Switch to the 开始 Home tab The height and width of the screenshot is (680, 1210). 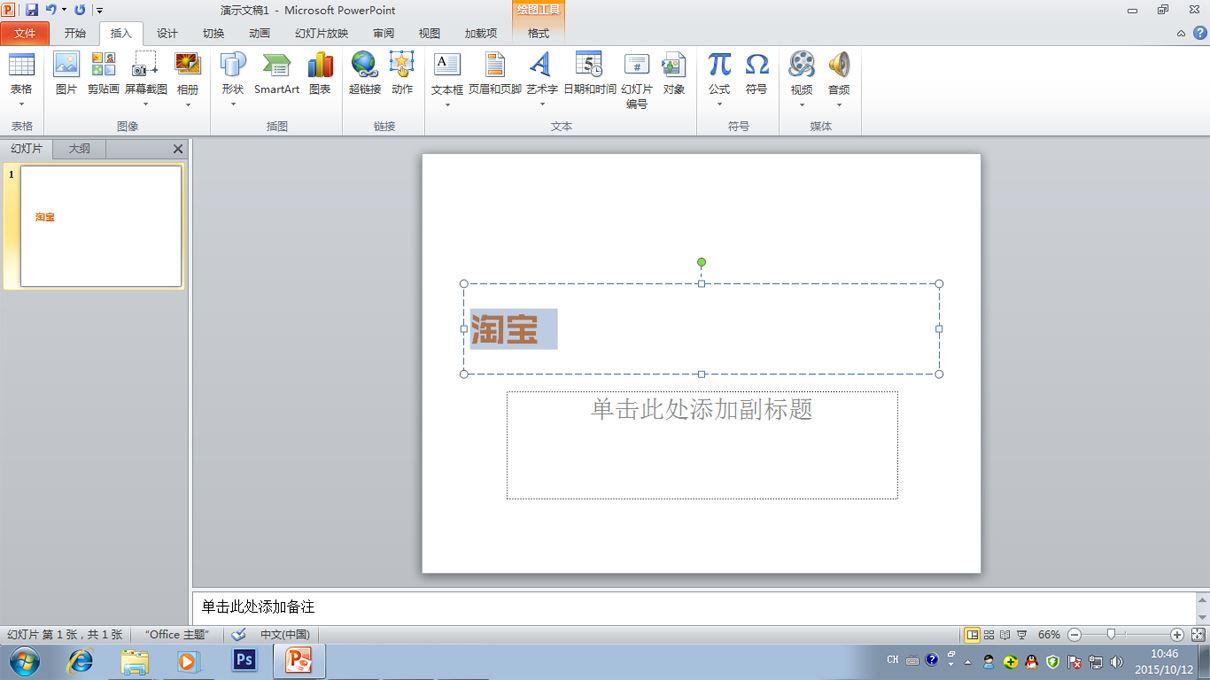[x=75, y=33]
